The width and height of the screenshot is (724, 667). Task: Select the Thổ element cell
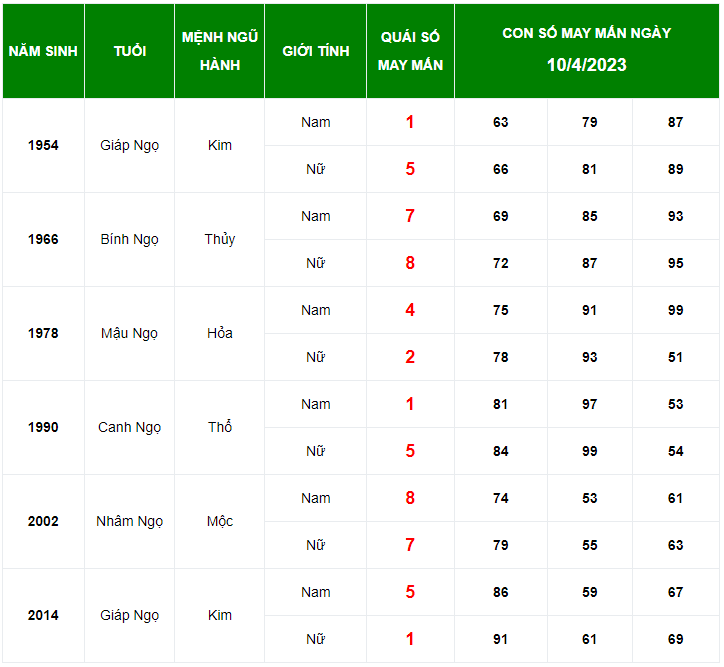(x=220, y=427)
